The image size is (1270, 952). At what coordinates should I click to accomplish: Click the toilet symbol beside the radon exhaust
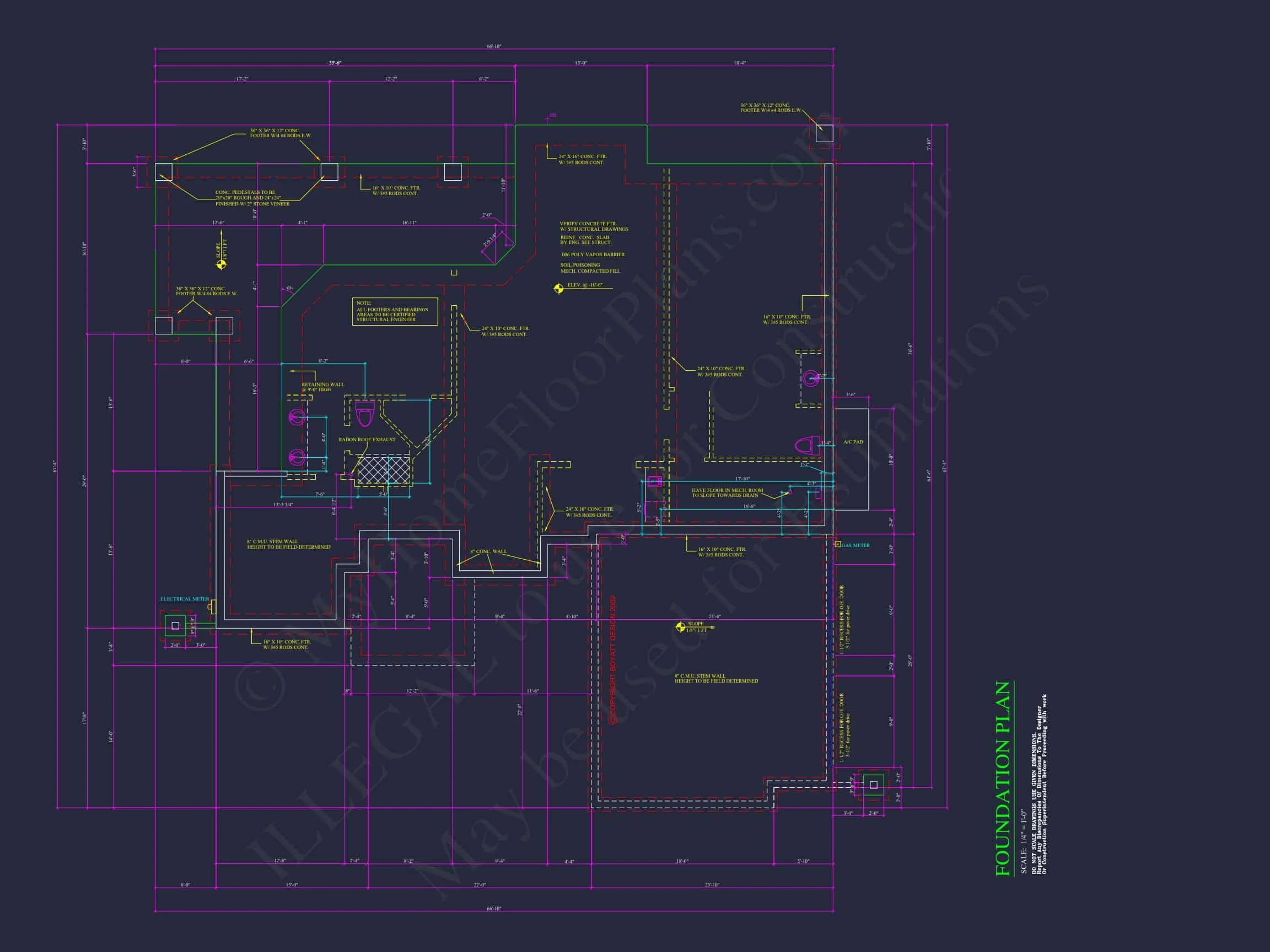[364, 414]
